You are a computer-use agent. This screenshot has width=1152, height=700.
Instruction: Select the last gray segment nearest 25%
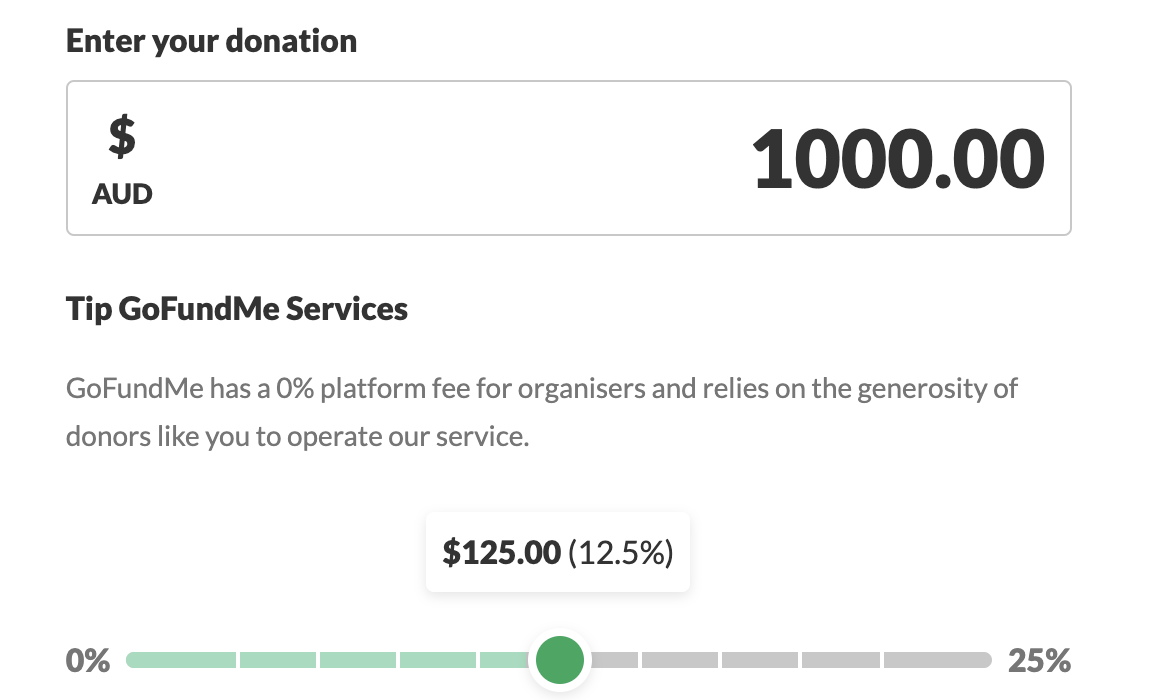(938, 660)
